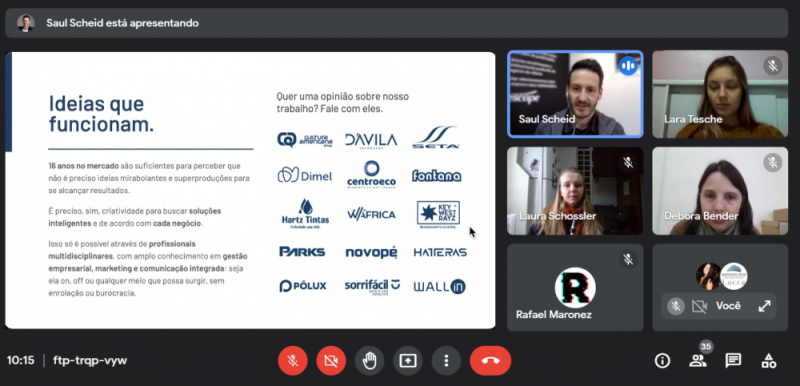Expand your self-view tile
This screenshot has height=386, width=800.
(x=764, y=306)
